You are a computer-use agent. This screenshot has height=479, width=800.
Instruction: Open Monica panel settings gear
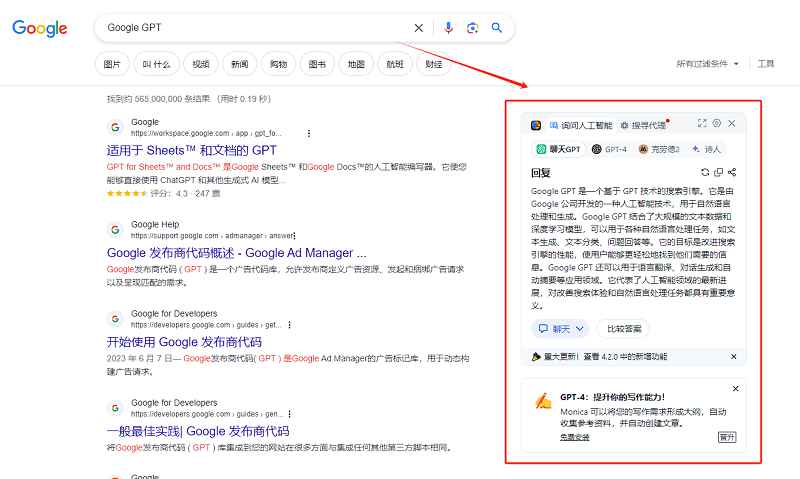tap(717, 123)
